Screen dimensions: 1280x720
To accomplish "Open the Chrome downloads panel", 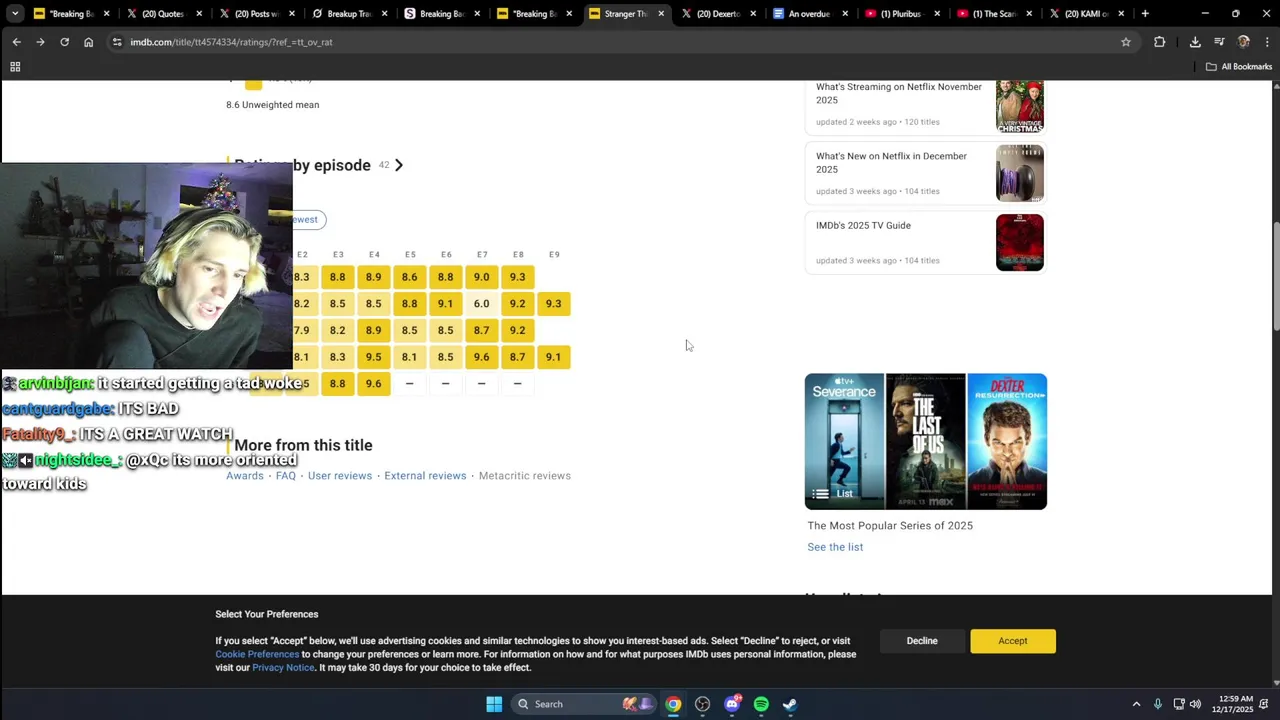I will coord(1195,42).
